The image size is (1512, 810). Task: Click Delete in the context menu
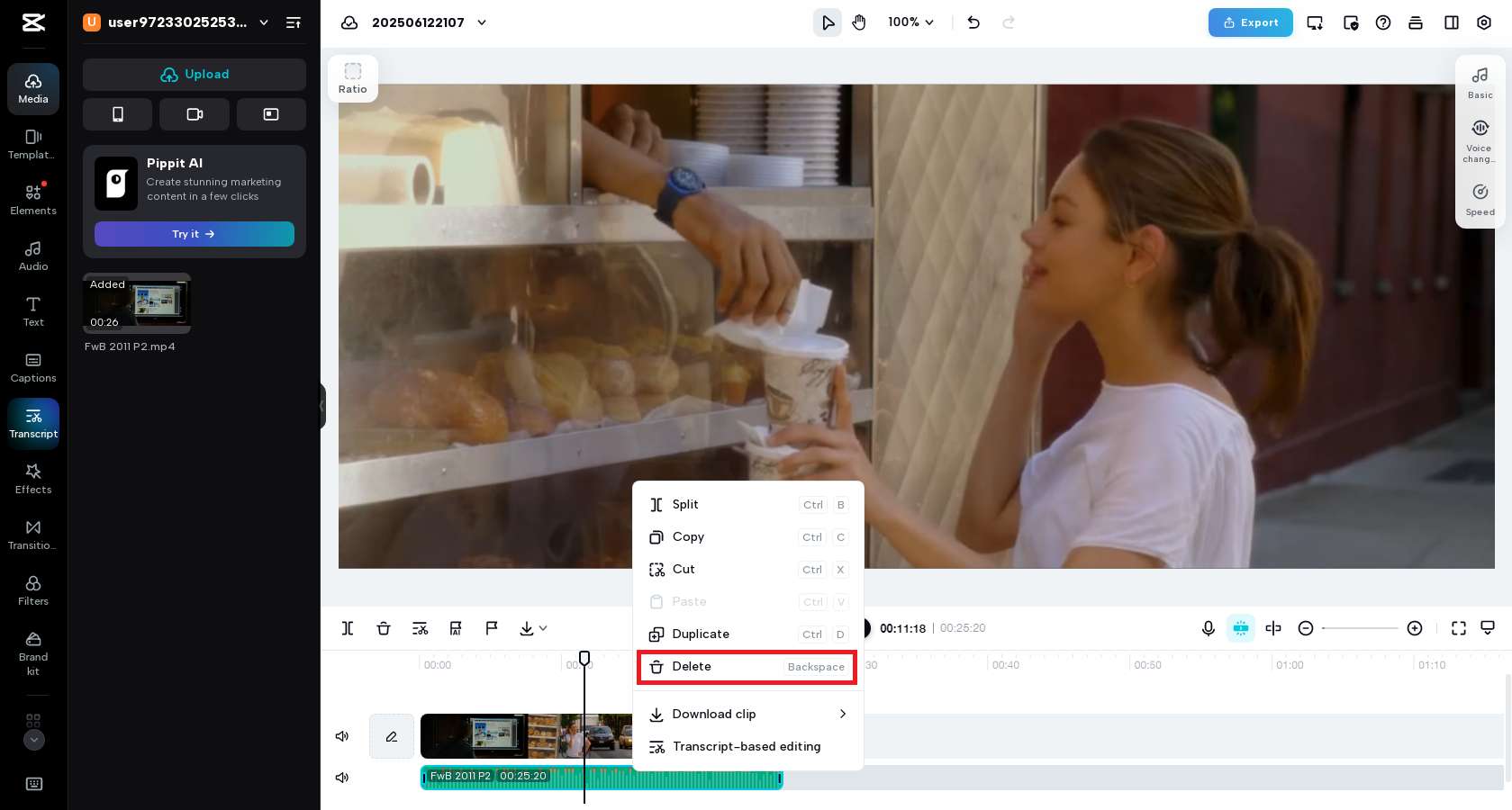pos(747,667)
